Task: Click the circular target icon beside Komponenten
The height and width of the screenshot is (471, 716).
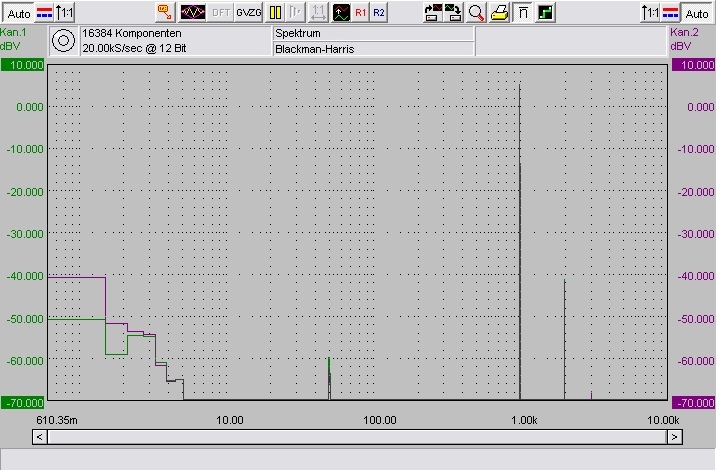Action: (63, 40)
